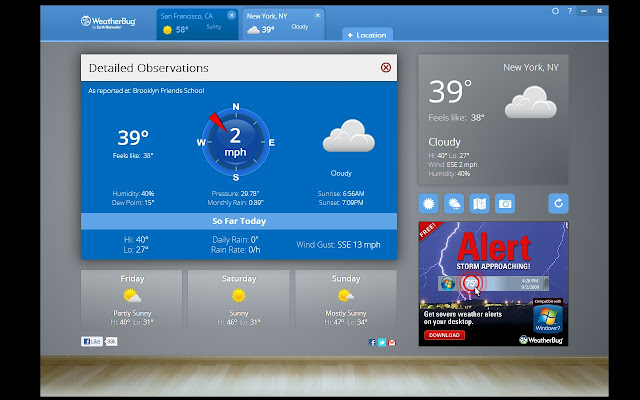The width and height of the screenshot is (640, 400).
Task: Click the Dew Point: 15° reading
Action: (x=133, y=202)
